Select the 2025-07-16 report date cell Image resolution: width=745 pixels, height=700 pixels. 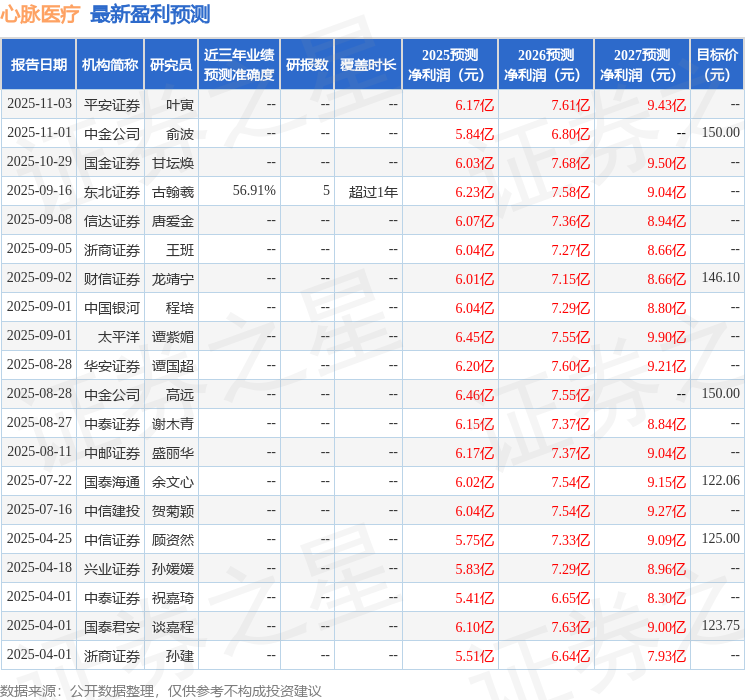39,511
